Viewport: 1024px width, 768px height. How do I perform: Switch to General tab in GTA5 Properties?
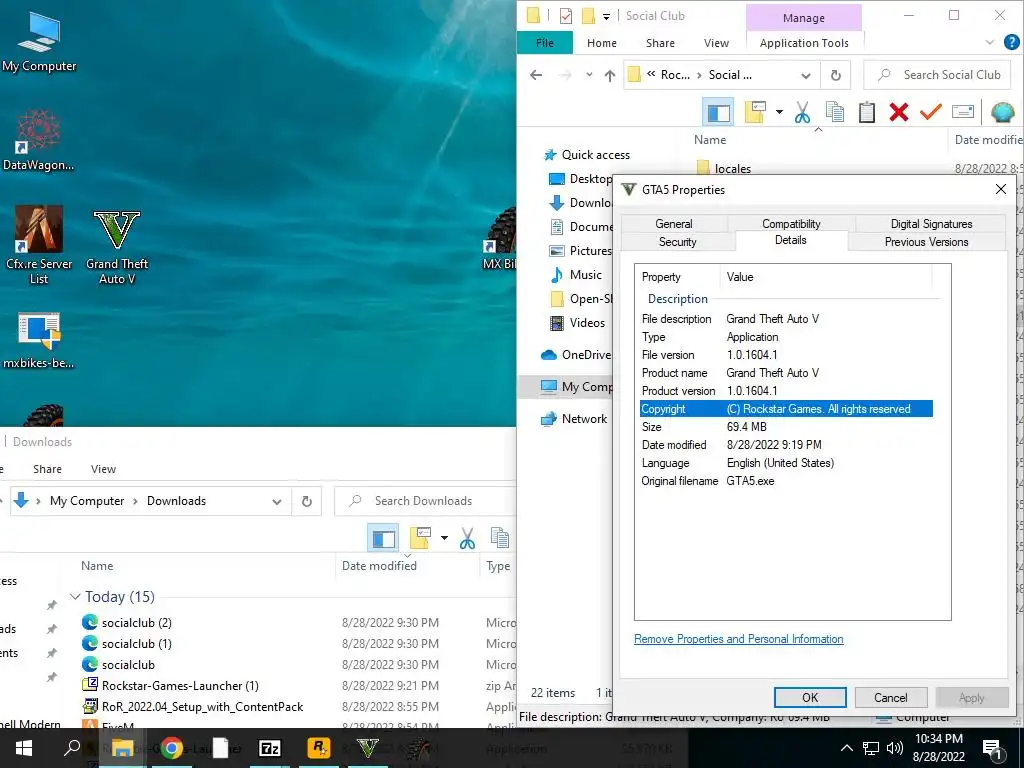(x=673, y=223)
